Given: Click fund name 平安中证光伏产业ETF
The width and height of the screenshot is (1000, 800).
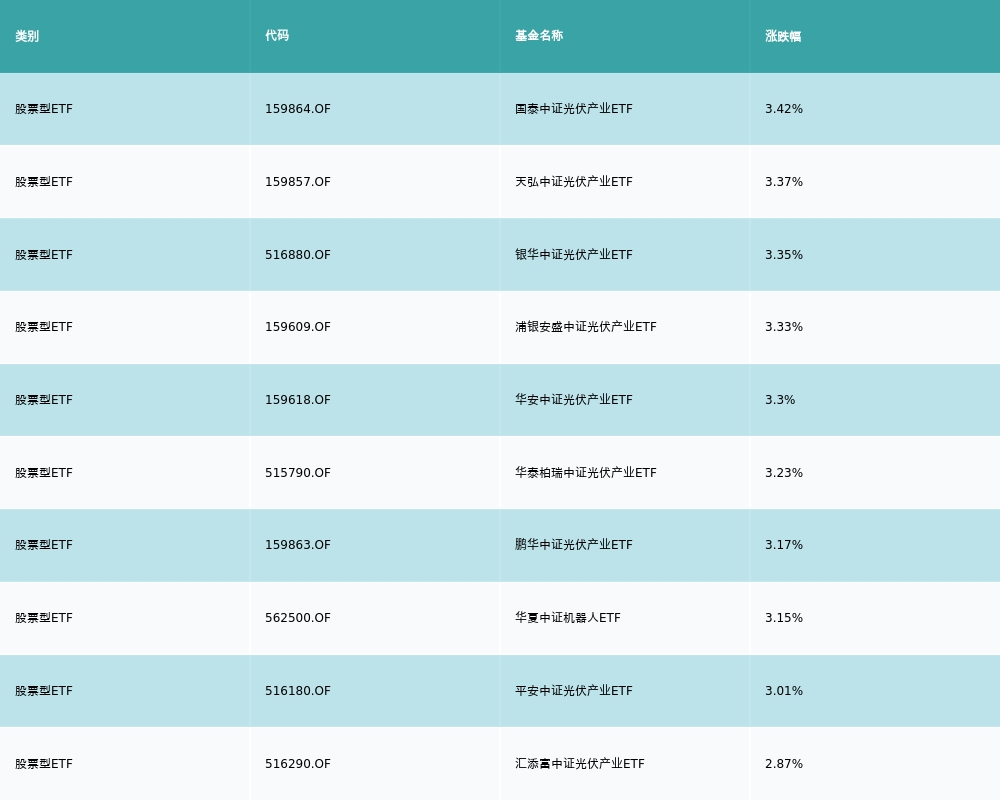Looking at the screenshot, I should pyautogui.click(x=574, y=691).
